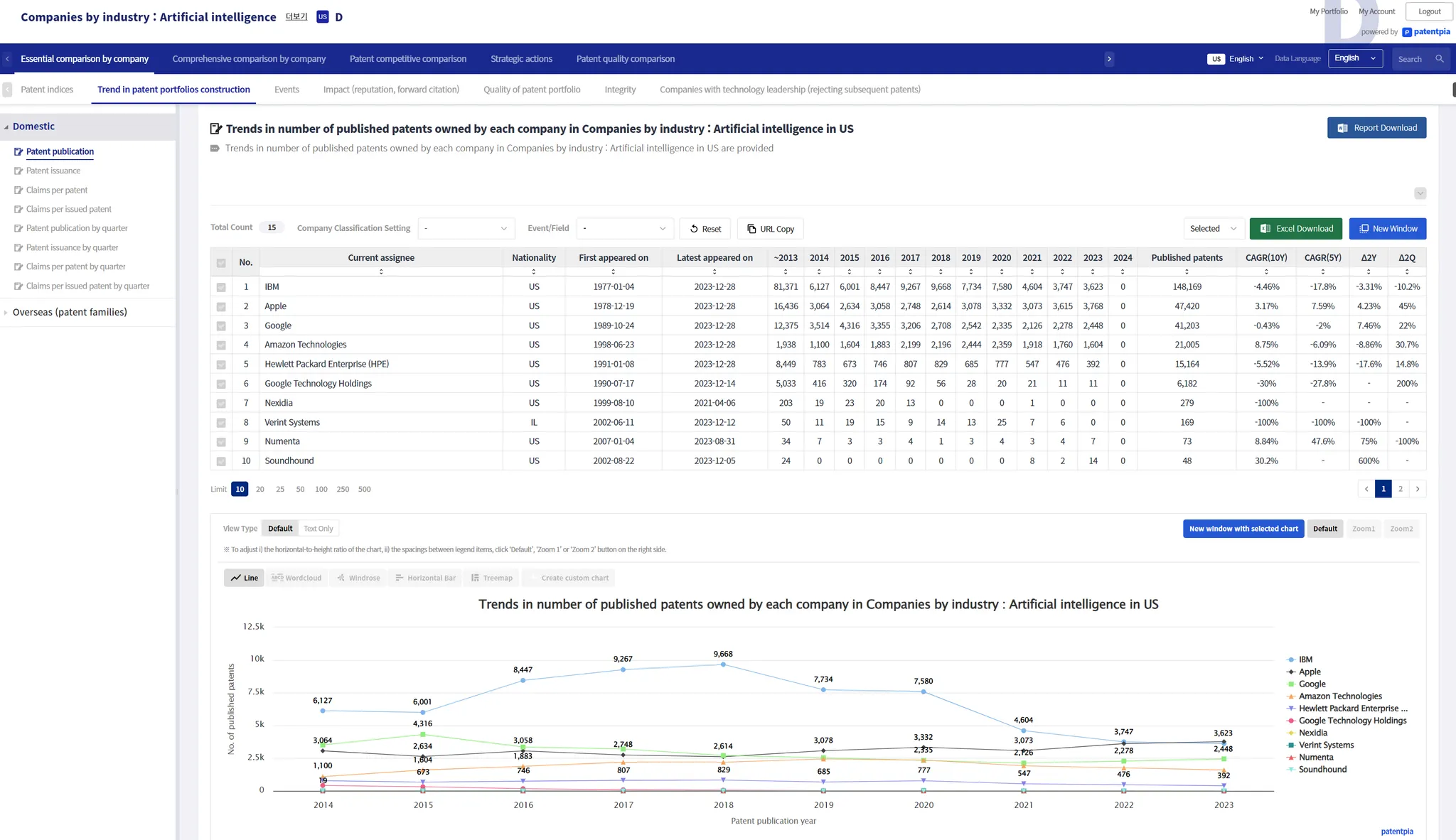Go to page 2 of table

[1401, 489]
